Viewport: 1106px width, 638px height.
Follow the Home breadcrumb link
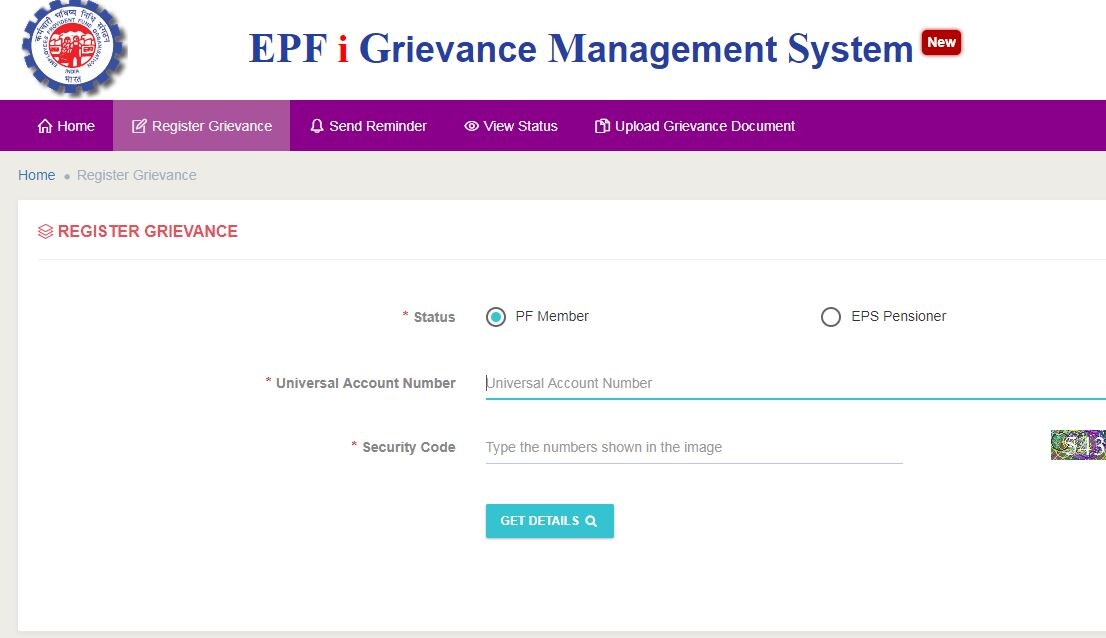[x=37, y=175]
